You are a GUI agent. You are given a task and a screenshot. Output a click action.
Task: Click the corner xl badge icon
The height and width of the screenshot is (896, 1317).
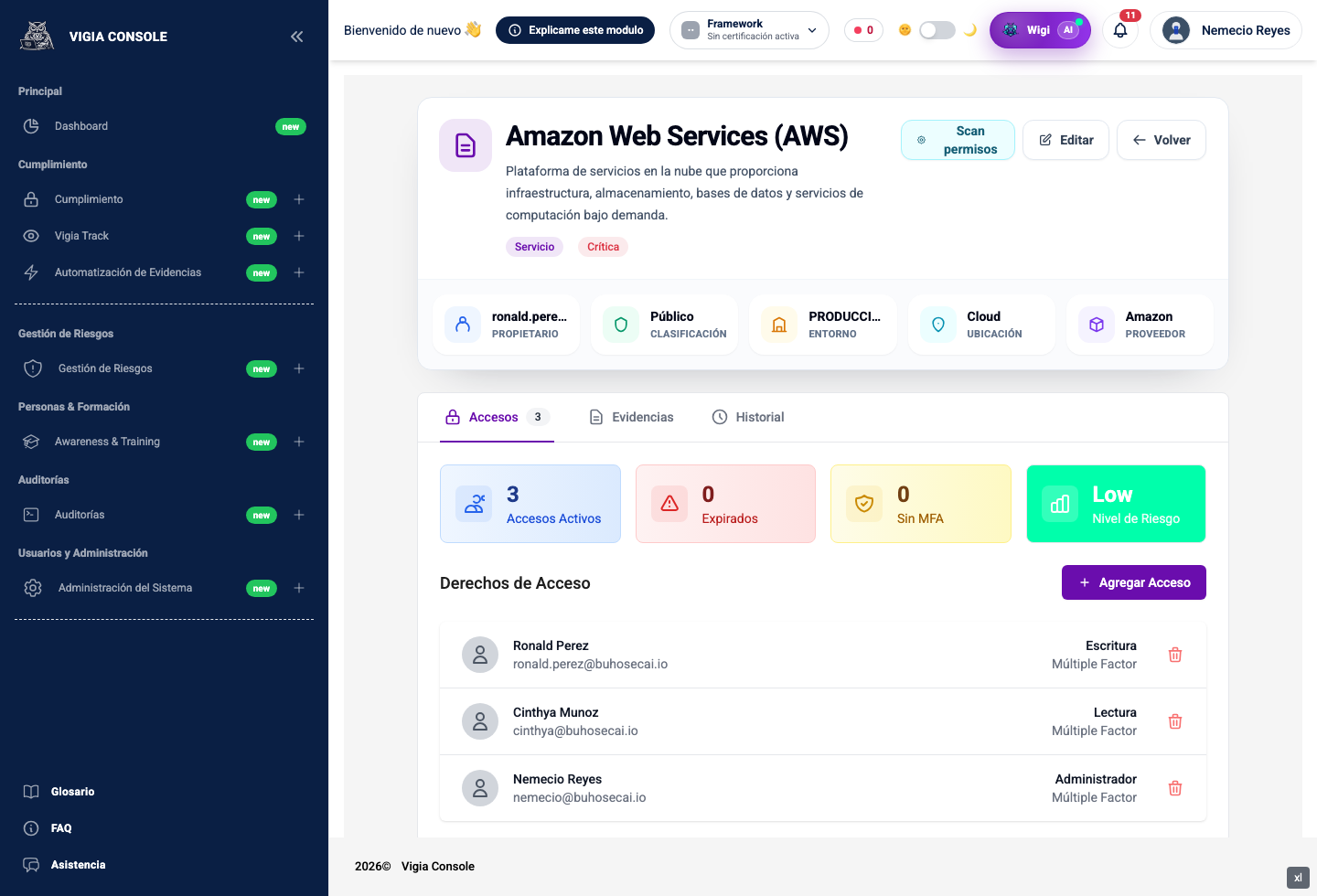click(x=1298, y=878)
